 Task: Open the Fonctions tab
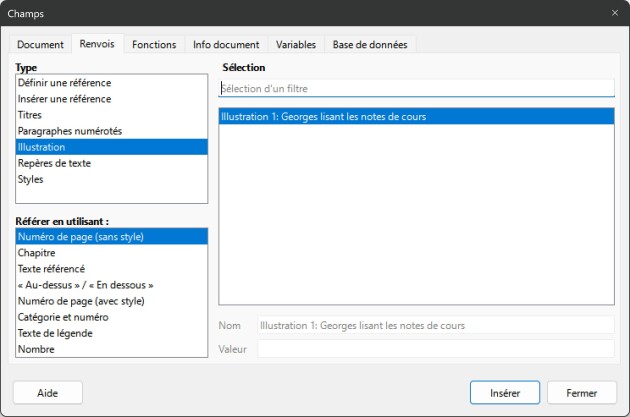pyautogui.click(x=154, y=45)
